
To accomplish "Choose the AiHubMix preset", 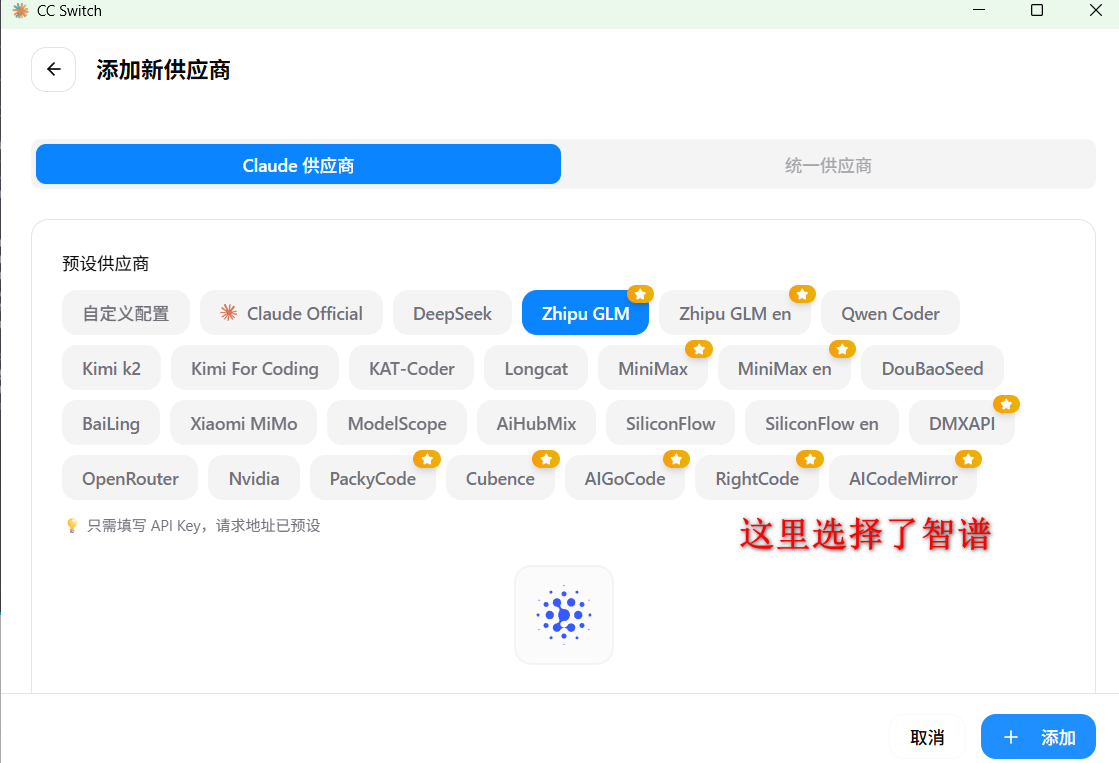I will pos(536,423).
